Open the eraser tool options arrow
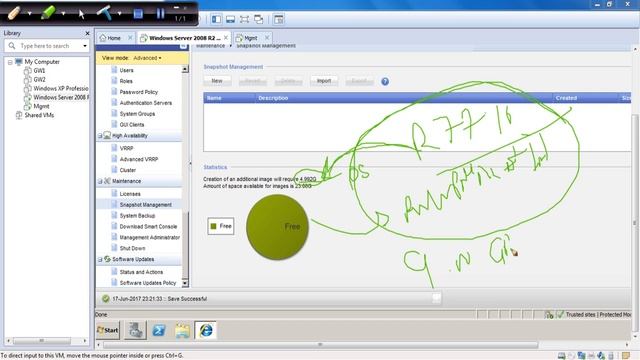The height and width of the screenshot is (360, 640). (120, 13)
